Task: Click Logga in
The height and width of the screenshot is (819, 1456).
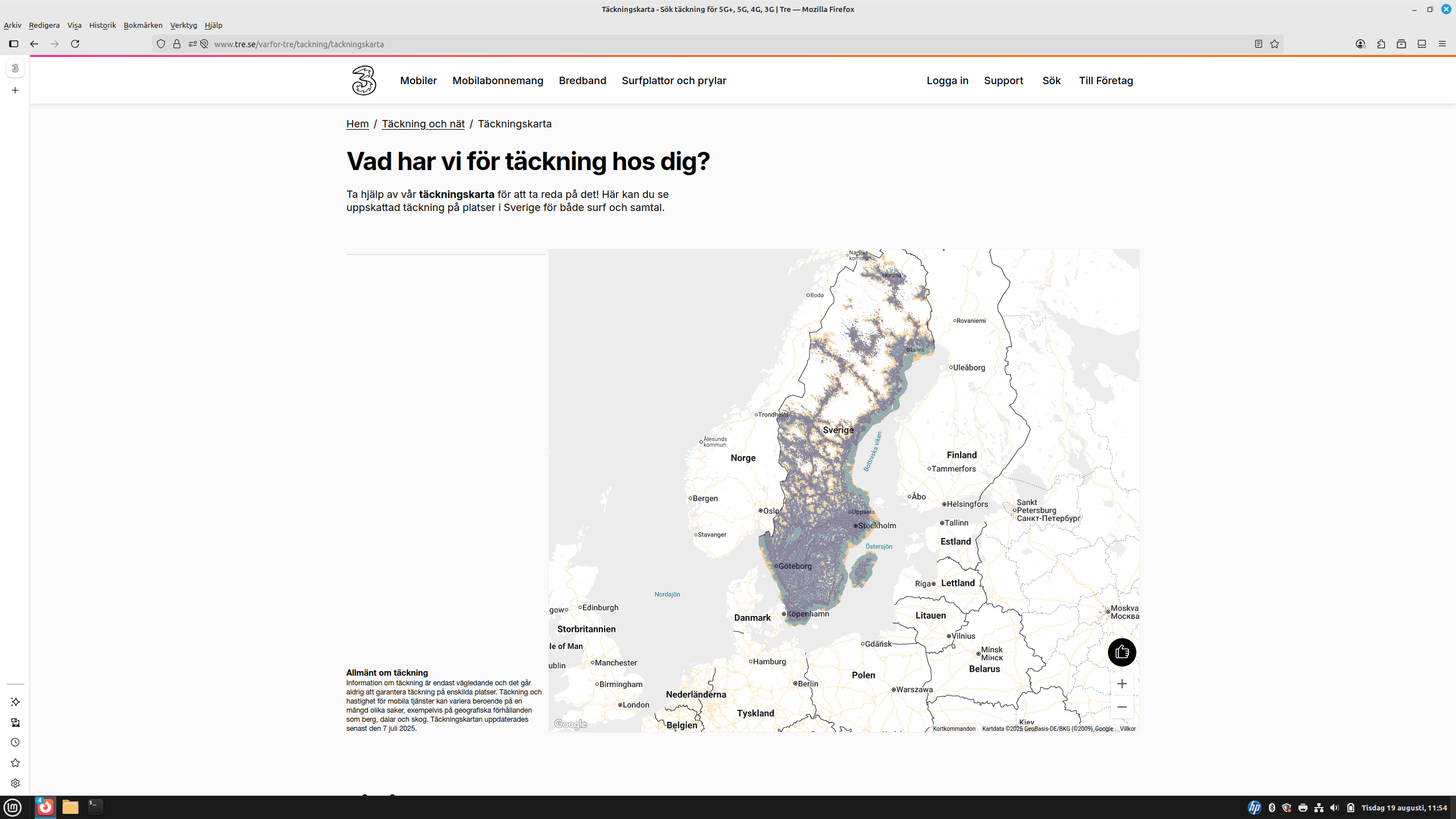Action: click(x=948, y=81)
